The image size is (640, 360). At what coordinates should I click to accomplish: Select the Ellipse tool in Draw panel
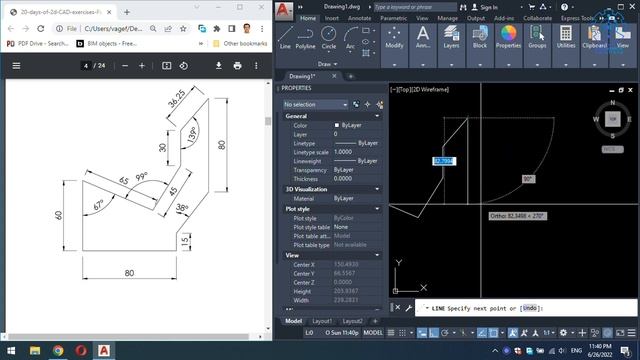click(x=366, y=42)
